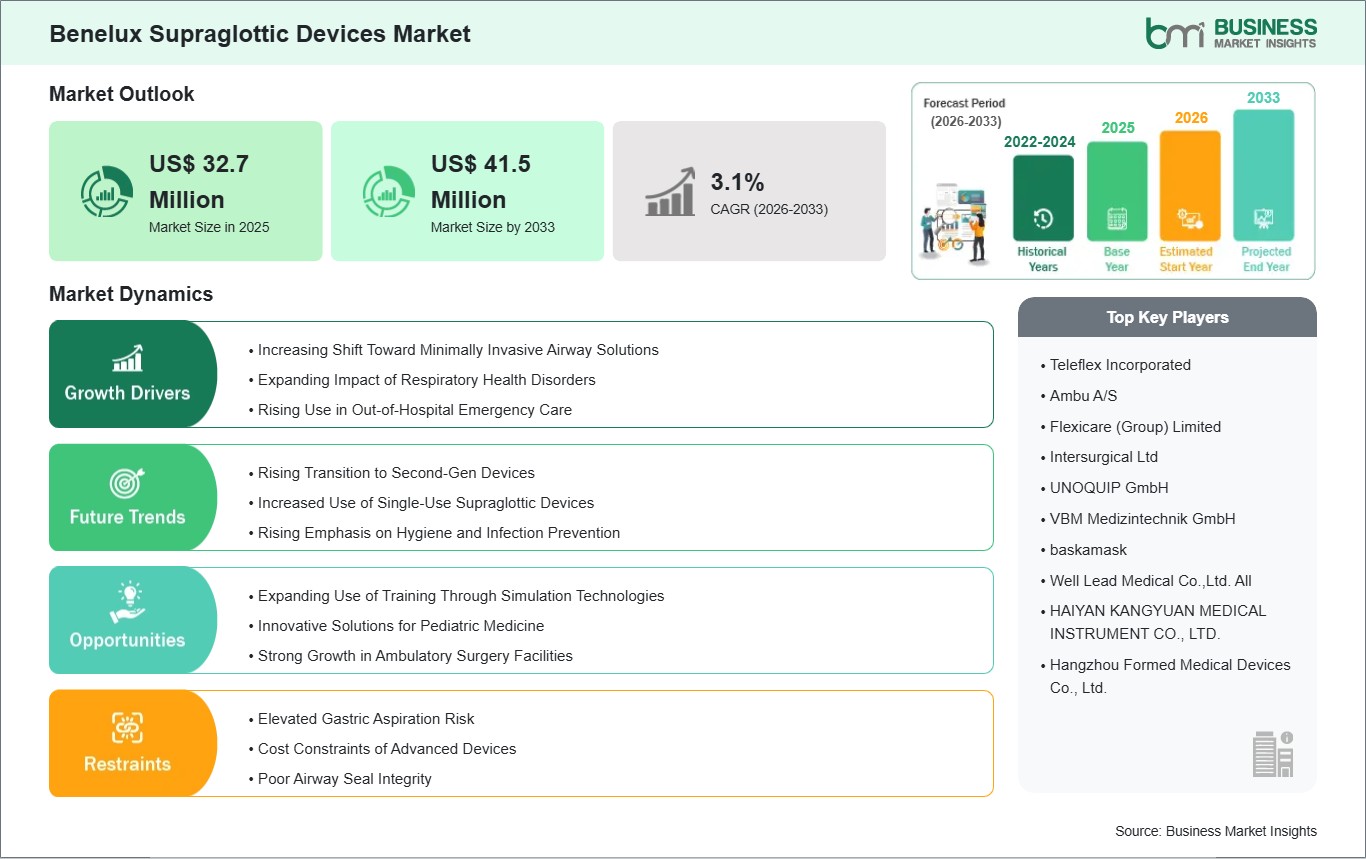
Task: Select the Opportunities label block
Action: [133, 620]
